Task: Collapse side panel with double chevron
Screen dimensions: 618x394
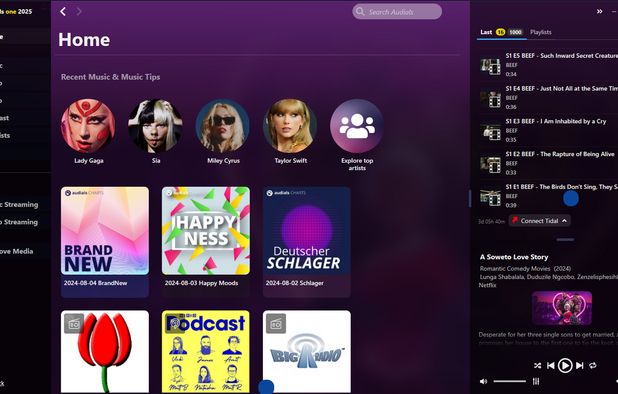Action: pyautogui.click(x=599, y=11)
